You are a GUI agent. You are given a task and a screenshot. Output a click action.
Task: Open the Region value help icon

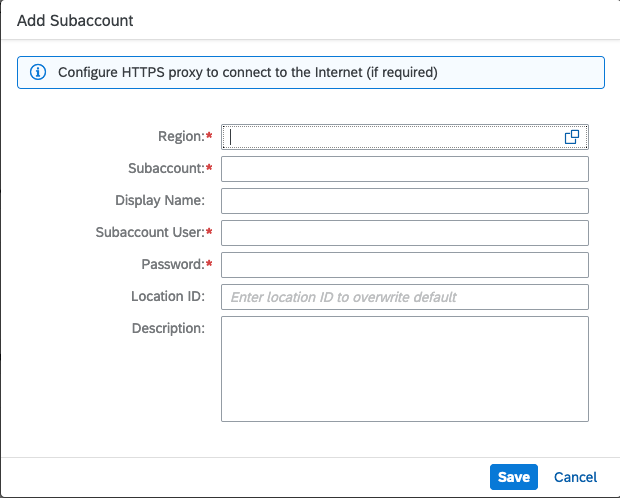572,137
